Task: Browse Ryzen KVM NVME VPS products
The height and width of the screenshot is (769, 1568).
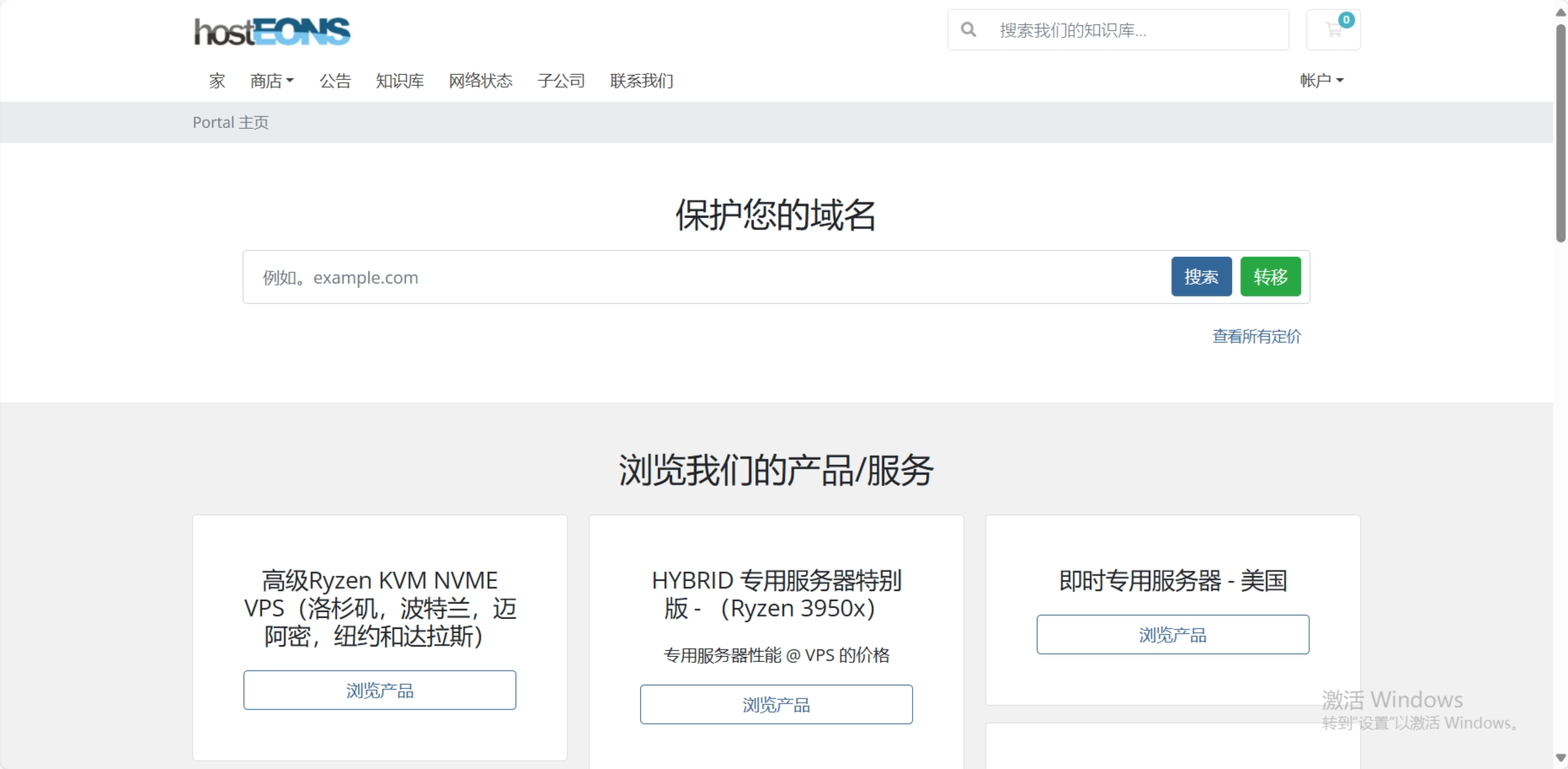Action: (x=379, y=689)
